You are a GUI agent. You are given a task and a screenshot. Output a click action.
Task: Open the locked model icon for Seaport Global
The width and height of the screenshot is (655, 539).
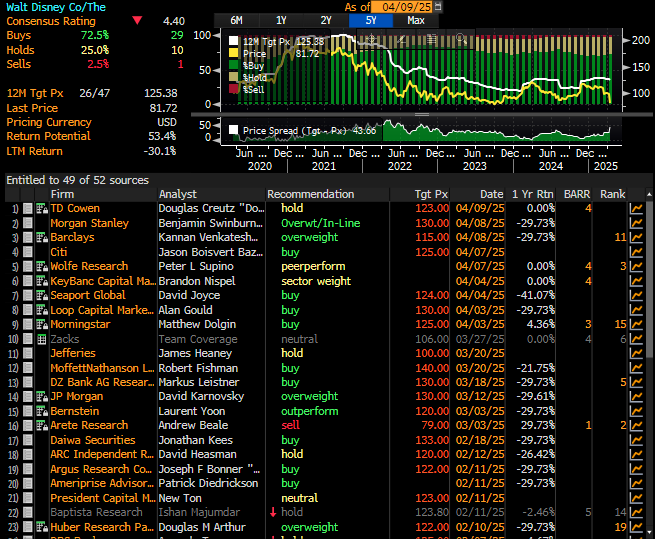(x=42, y=295)
